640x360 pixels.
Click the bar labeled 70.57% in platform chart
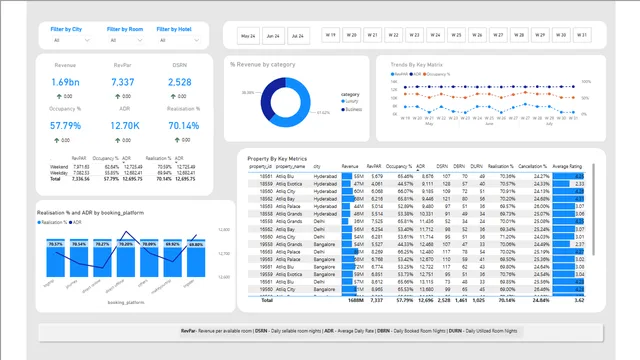point(56,258)
